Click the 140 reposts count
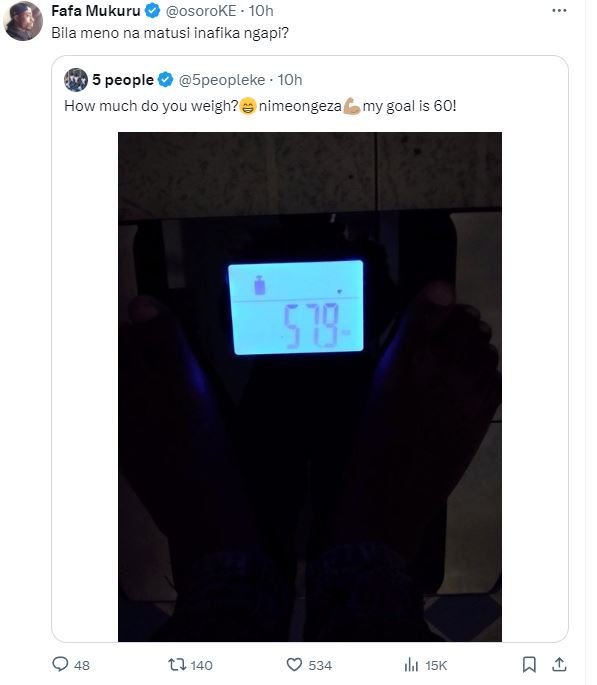The image size is (597, 685). (x=201, y=665)
